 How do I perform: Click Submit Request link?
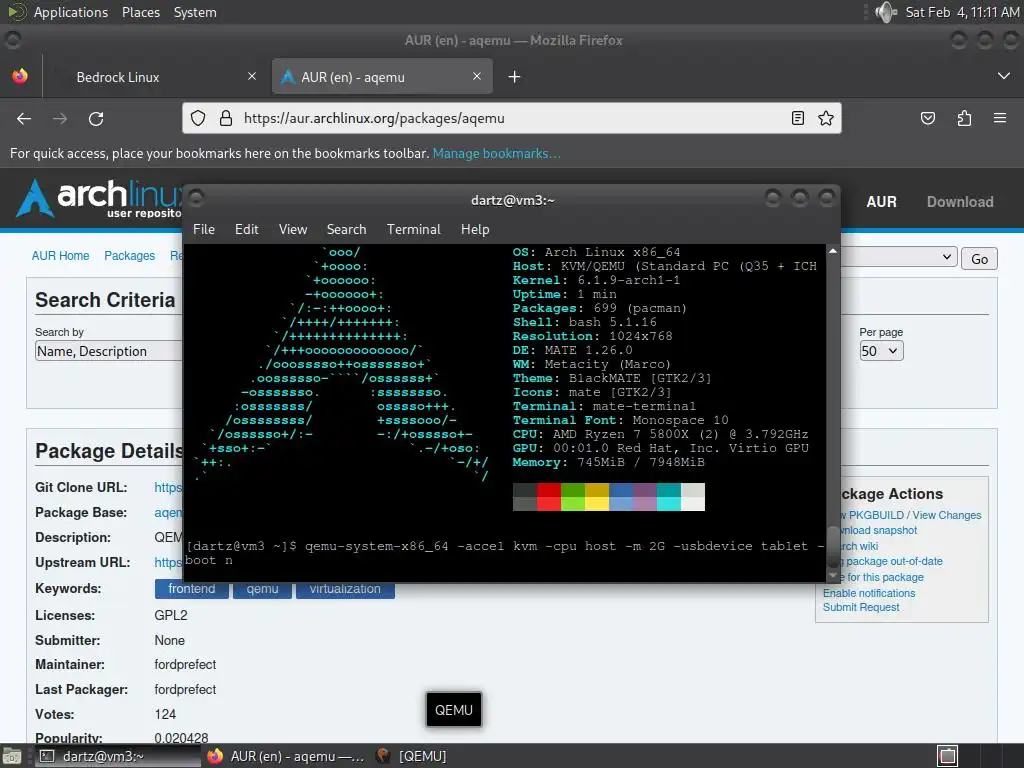coord(861,607)
